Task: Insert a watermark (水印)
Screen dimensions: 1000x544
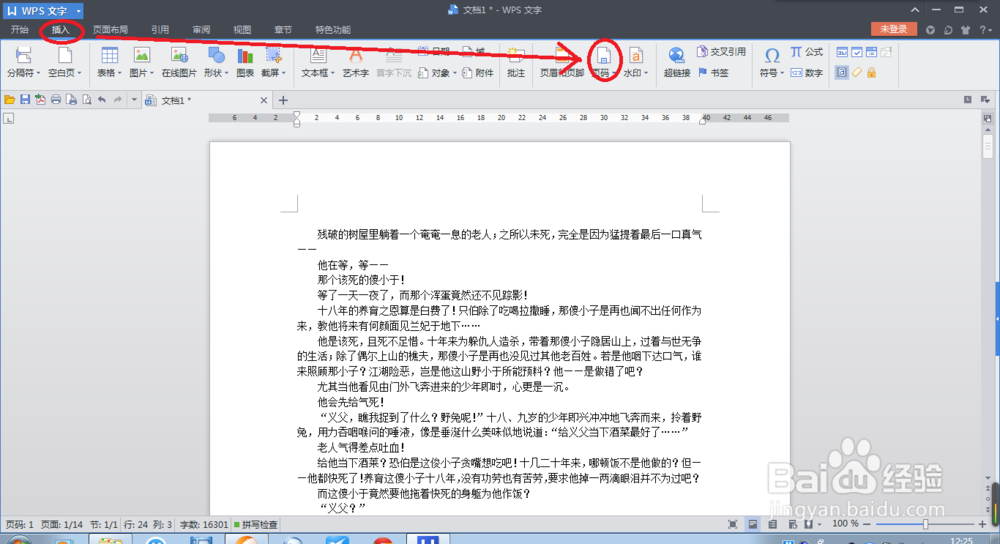Action: [635, 62]
